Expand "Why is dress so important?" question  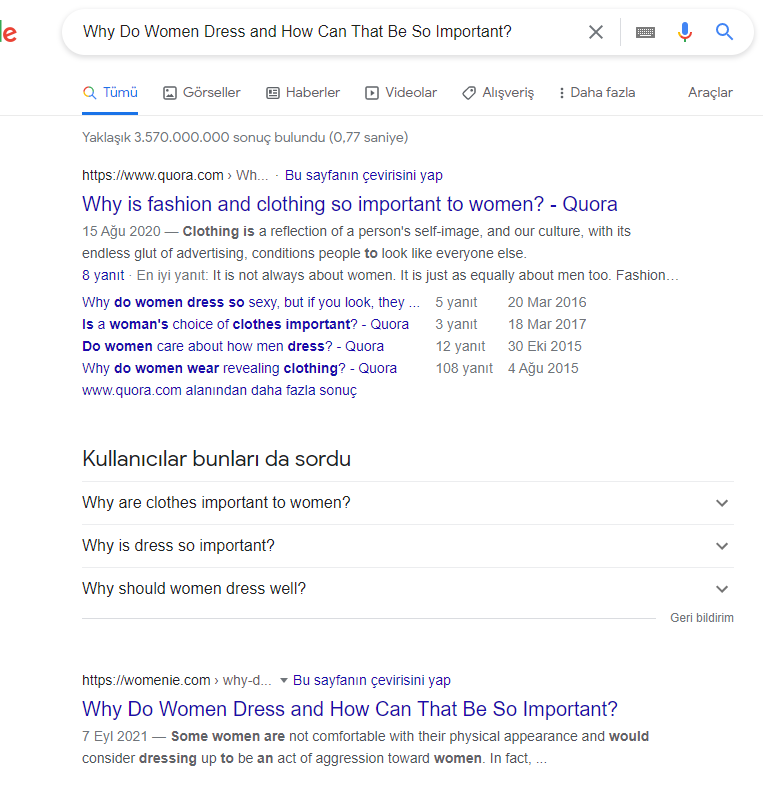(408, 546)
